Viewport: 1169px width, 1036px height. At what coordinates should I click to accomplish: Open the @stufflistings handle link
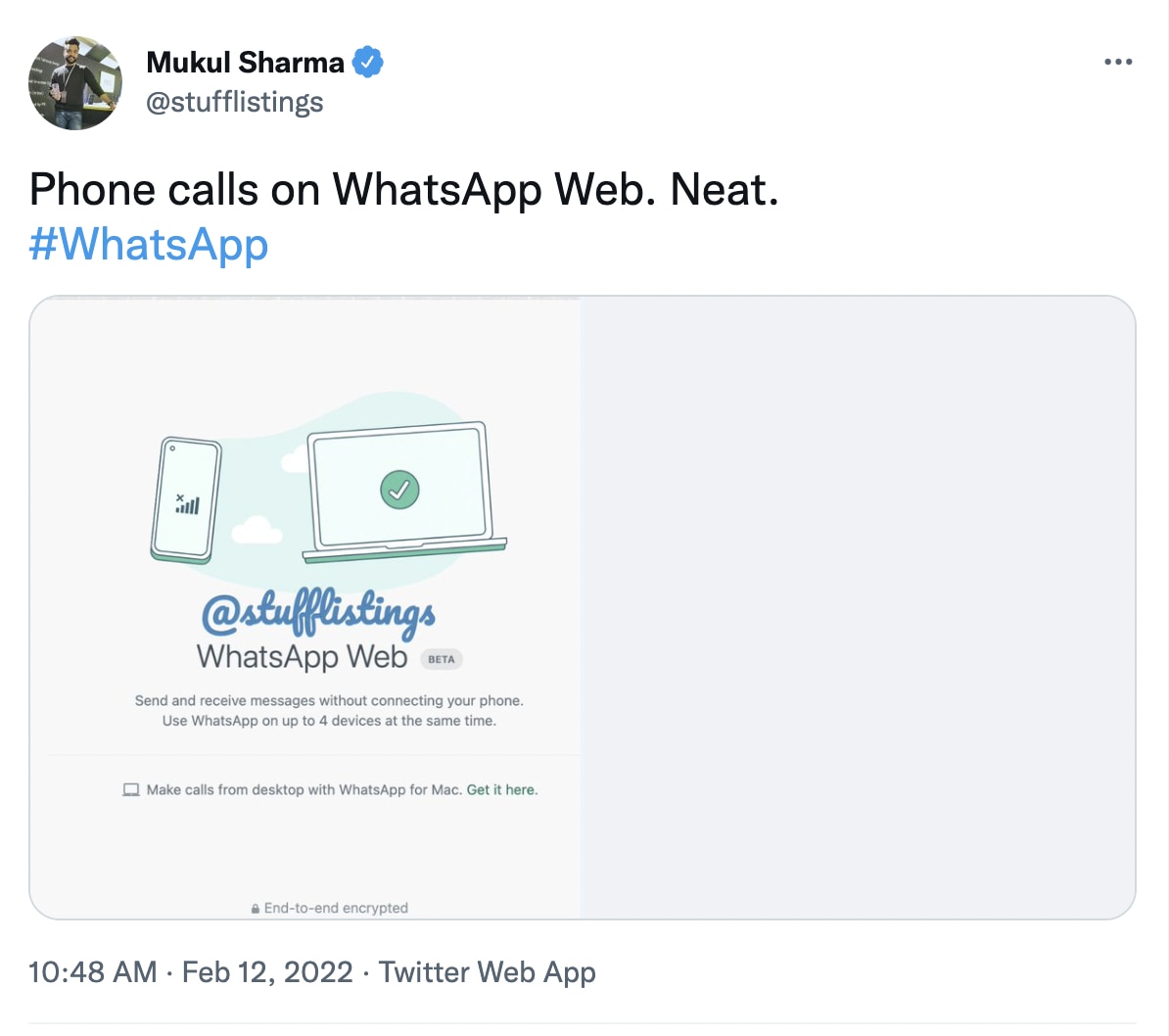point(234,102)
